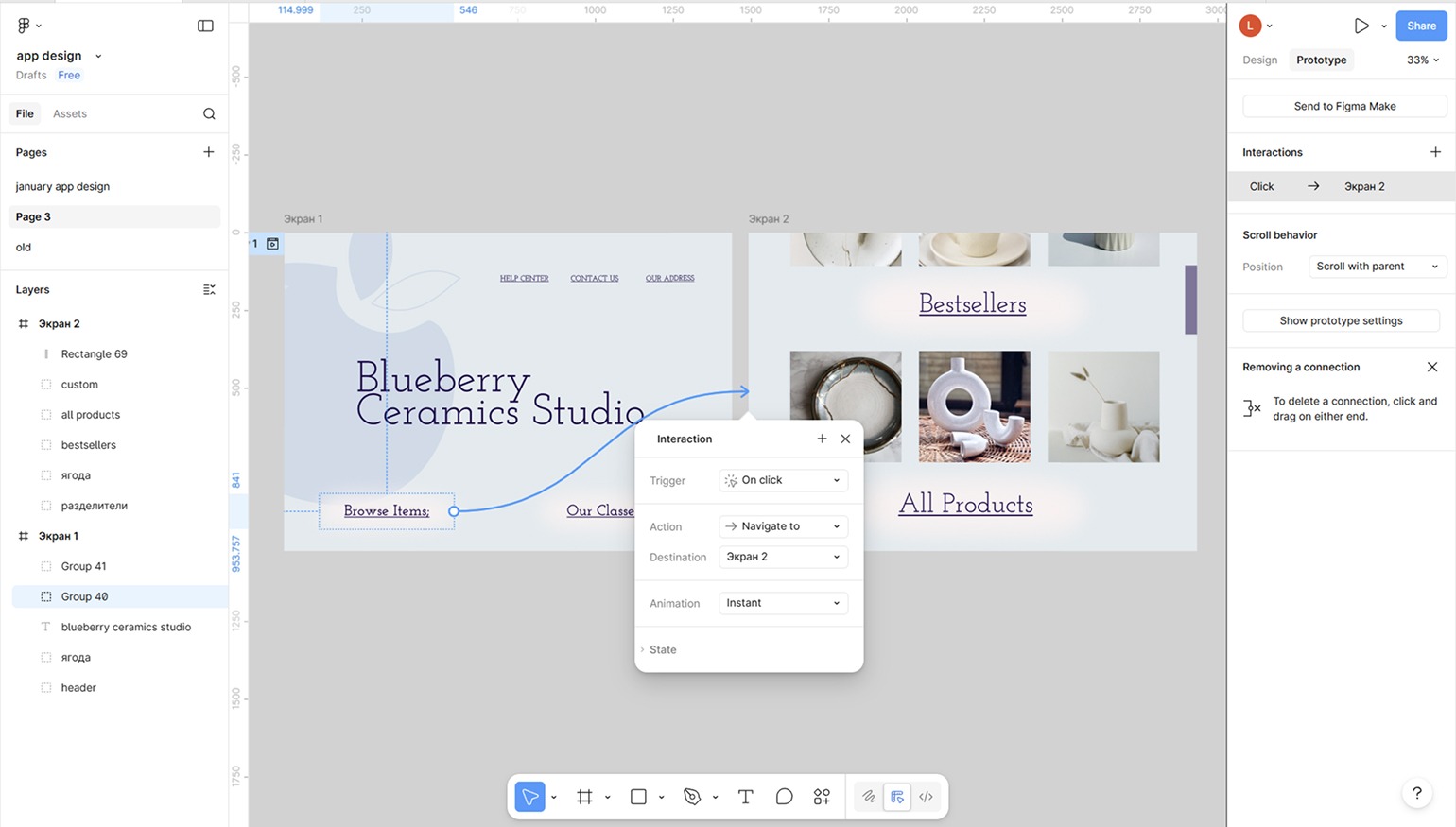Add a new page with plus icon
Viewport: 1456px width, 827px height.
tap(208, 152)
